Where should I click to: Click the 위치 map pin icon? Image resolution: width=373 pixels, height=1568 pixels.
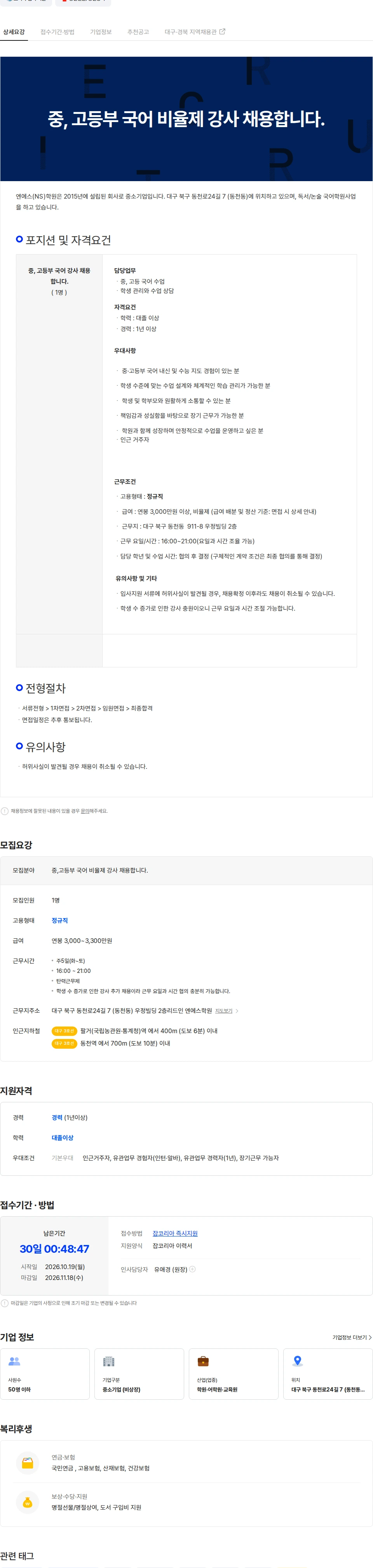298,1361
